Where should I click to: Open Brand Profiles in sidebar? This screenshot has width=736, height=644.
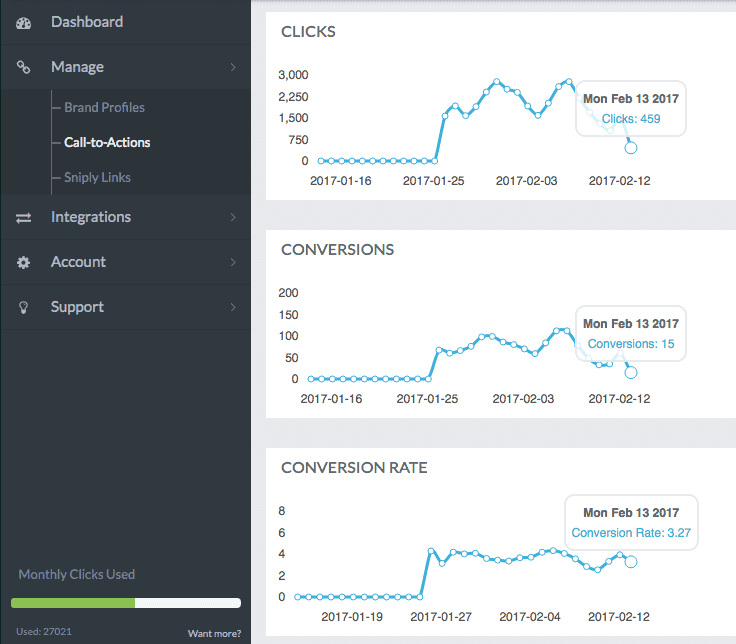[104, 107]
